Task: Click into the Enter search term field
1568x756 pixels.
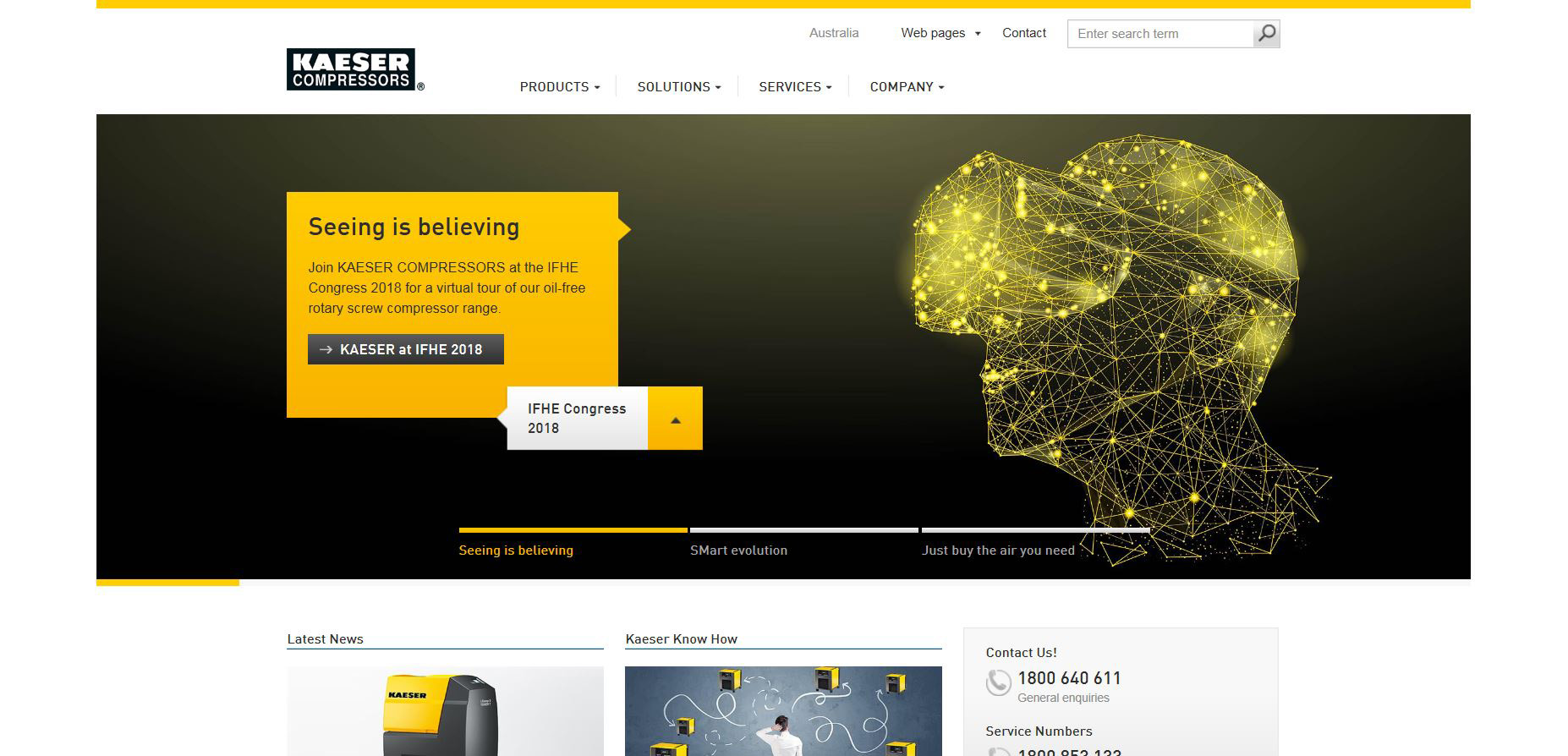Action: [x=1160, y=34]
